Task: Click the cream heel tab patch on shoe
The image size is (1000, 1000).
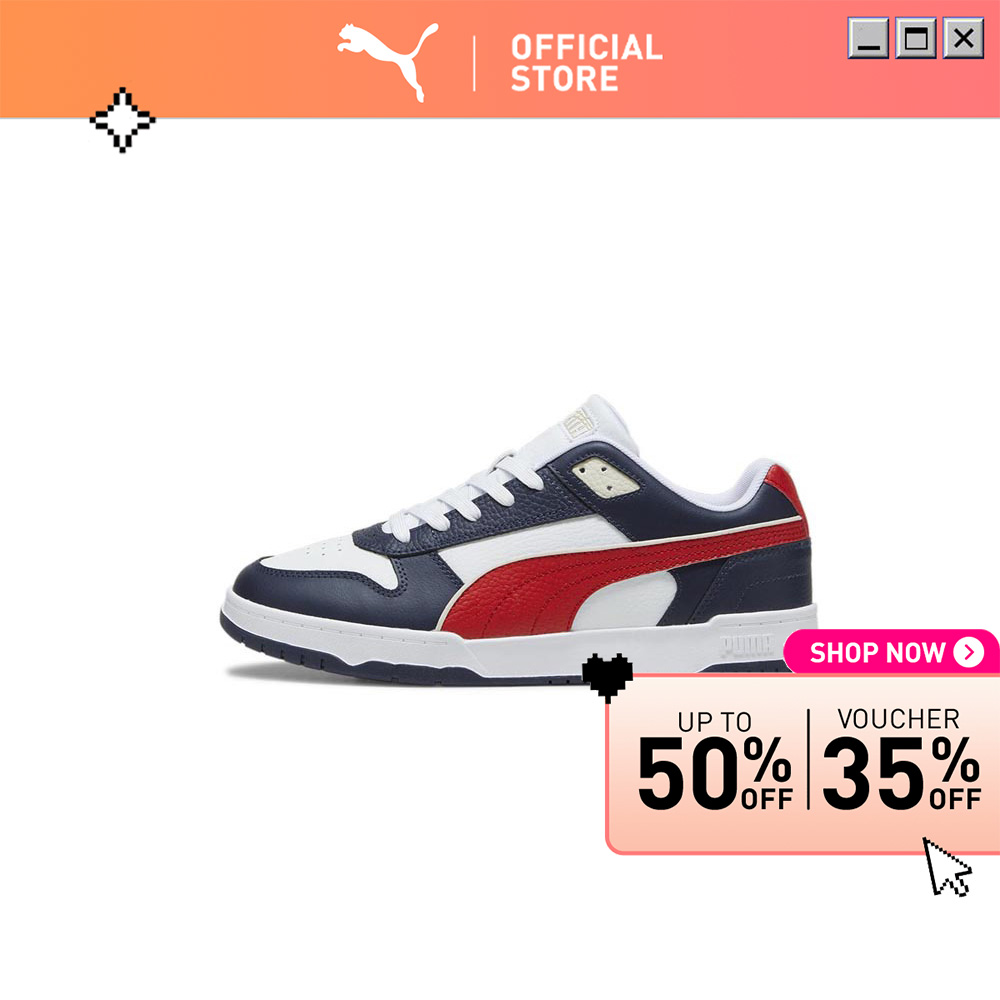Action: [605, 479]
